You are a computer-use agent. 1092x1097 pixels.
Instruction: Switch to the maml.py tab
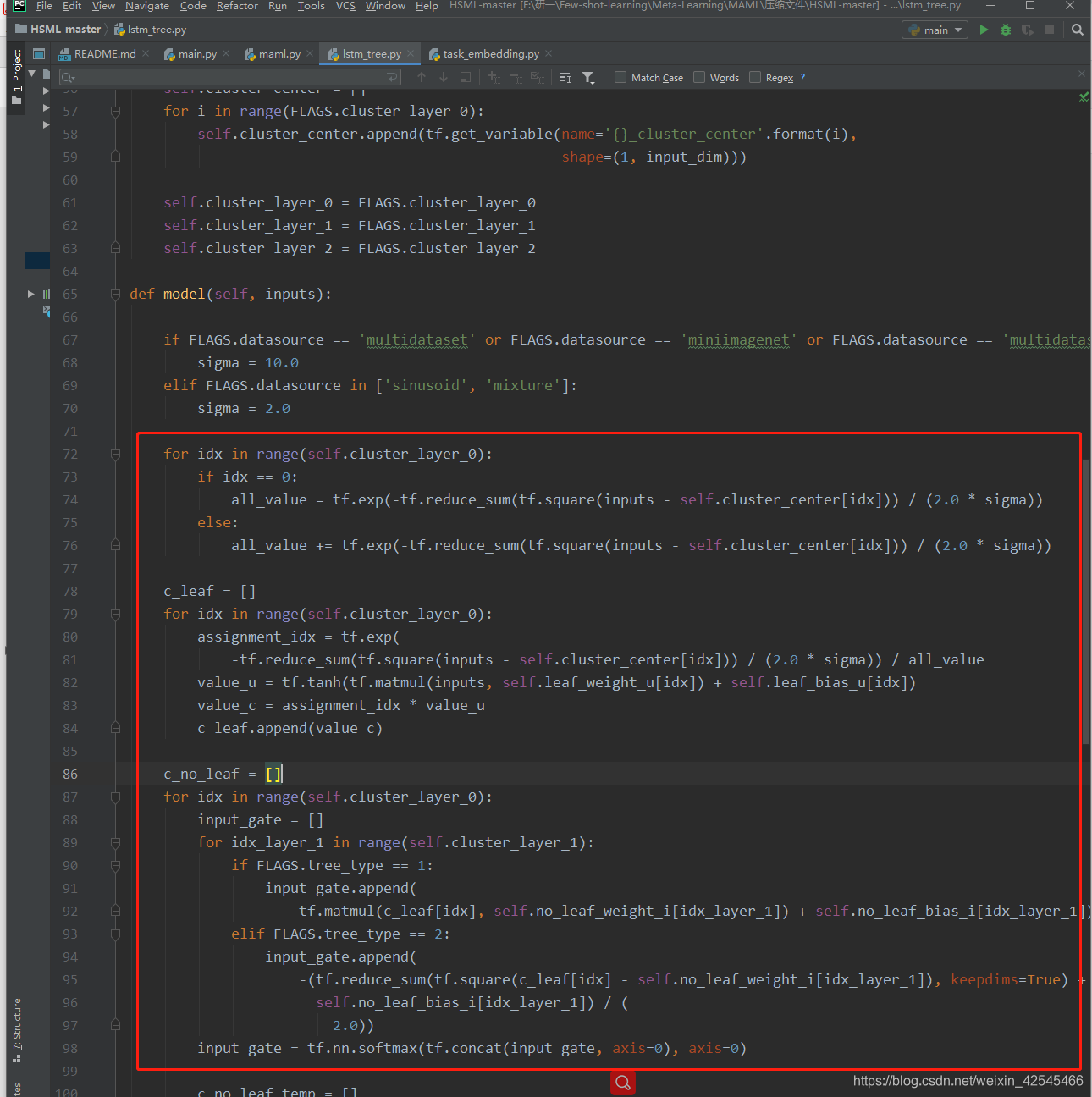(279, 53)
